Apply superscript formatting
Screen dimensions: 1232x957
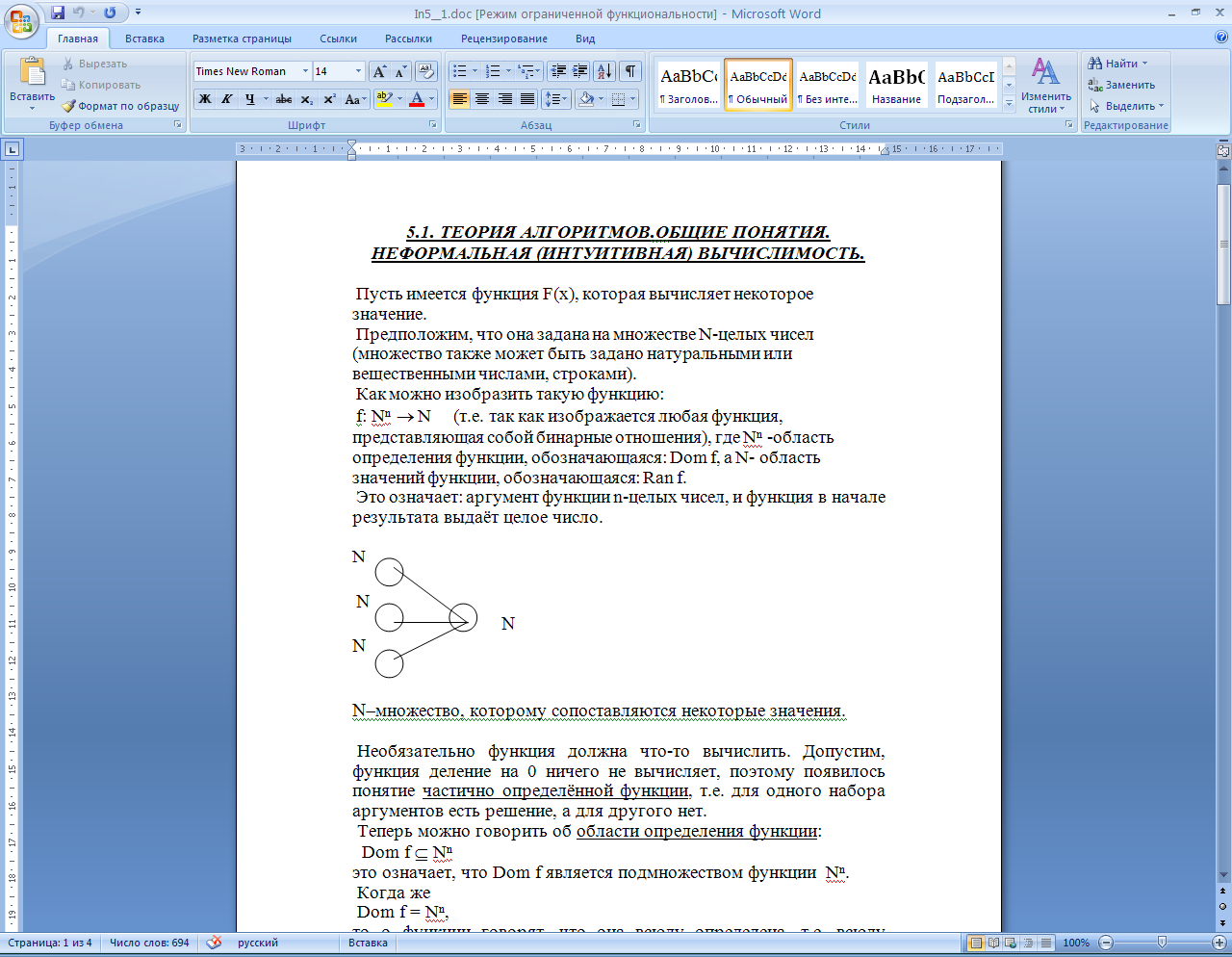click(329, 99)
